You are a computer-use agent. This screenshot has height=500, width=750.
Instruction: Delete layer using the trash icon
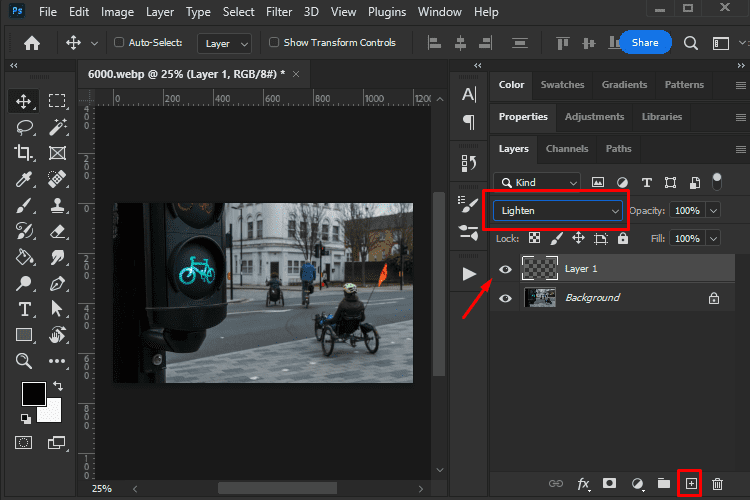pyautogui.click(x=717, y=484)
